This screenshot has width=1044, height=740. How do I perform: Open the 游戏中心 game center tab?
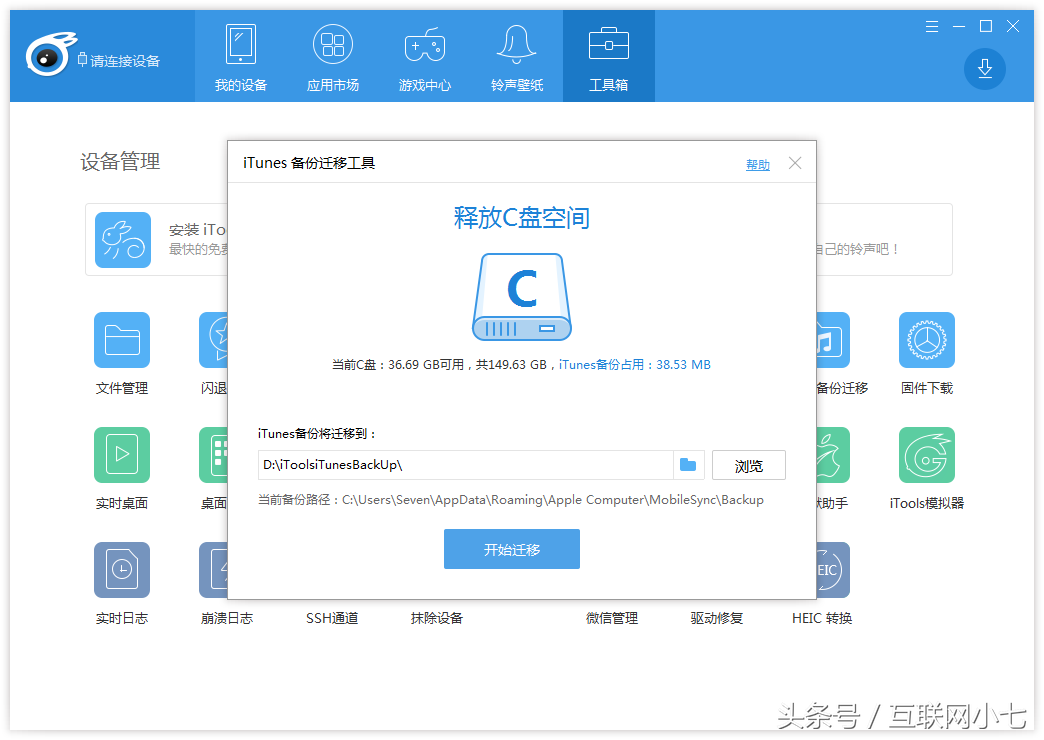click(x=425, y=57)
